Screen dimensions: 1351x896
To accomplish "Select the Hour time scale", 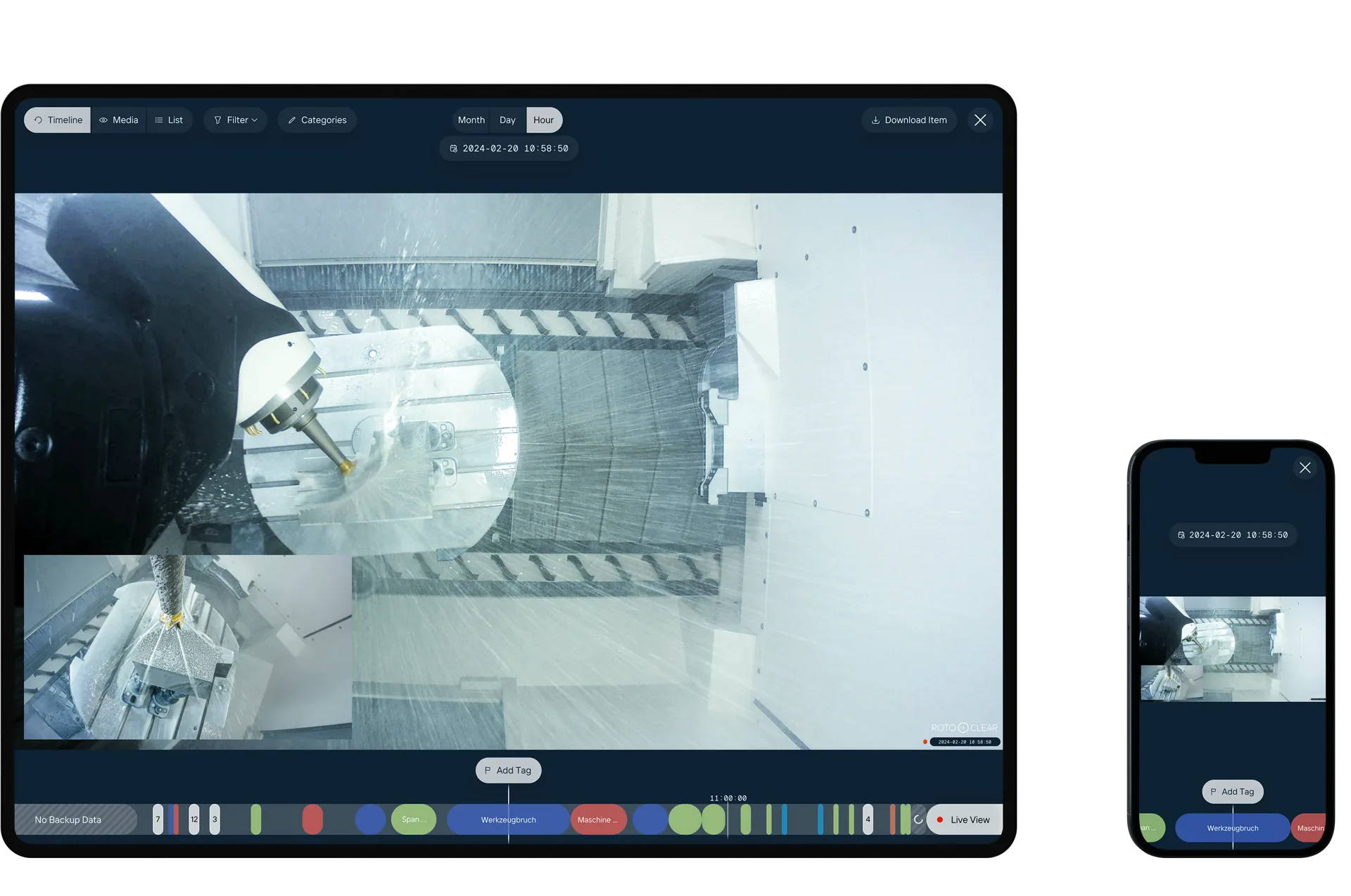I will pos(544,120).
